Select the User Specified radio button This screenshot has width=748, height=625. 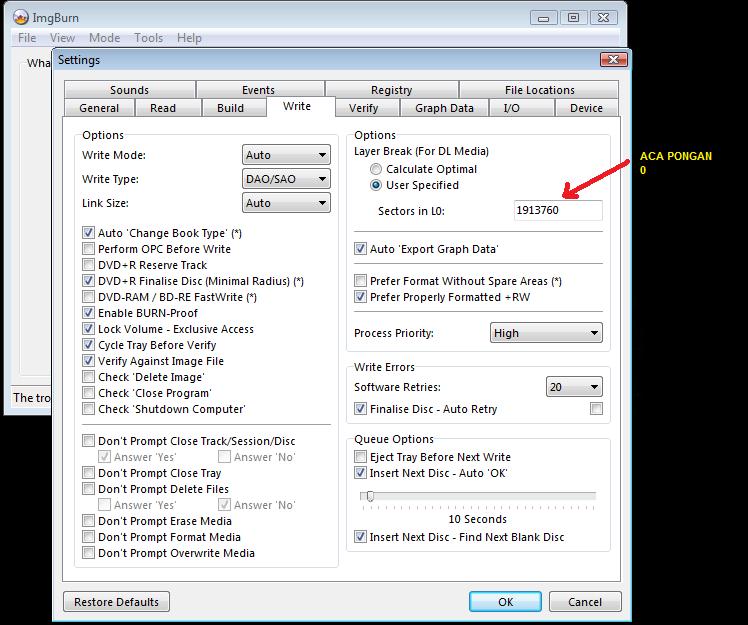coord(376,185)
